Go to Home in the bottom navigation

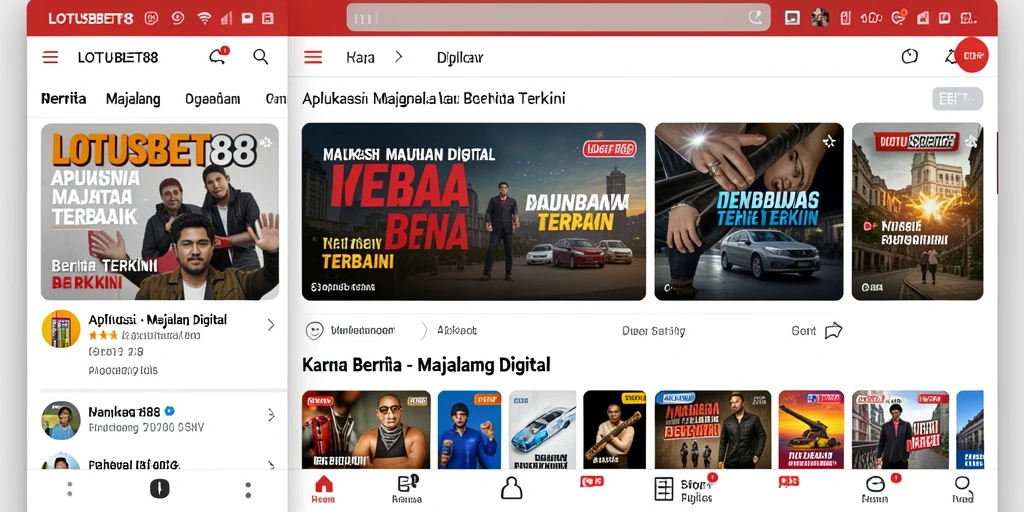323,490
